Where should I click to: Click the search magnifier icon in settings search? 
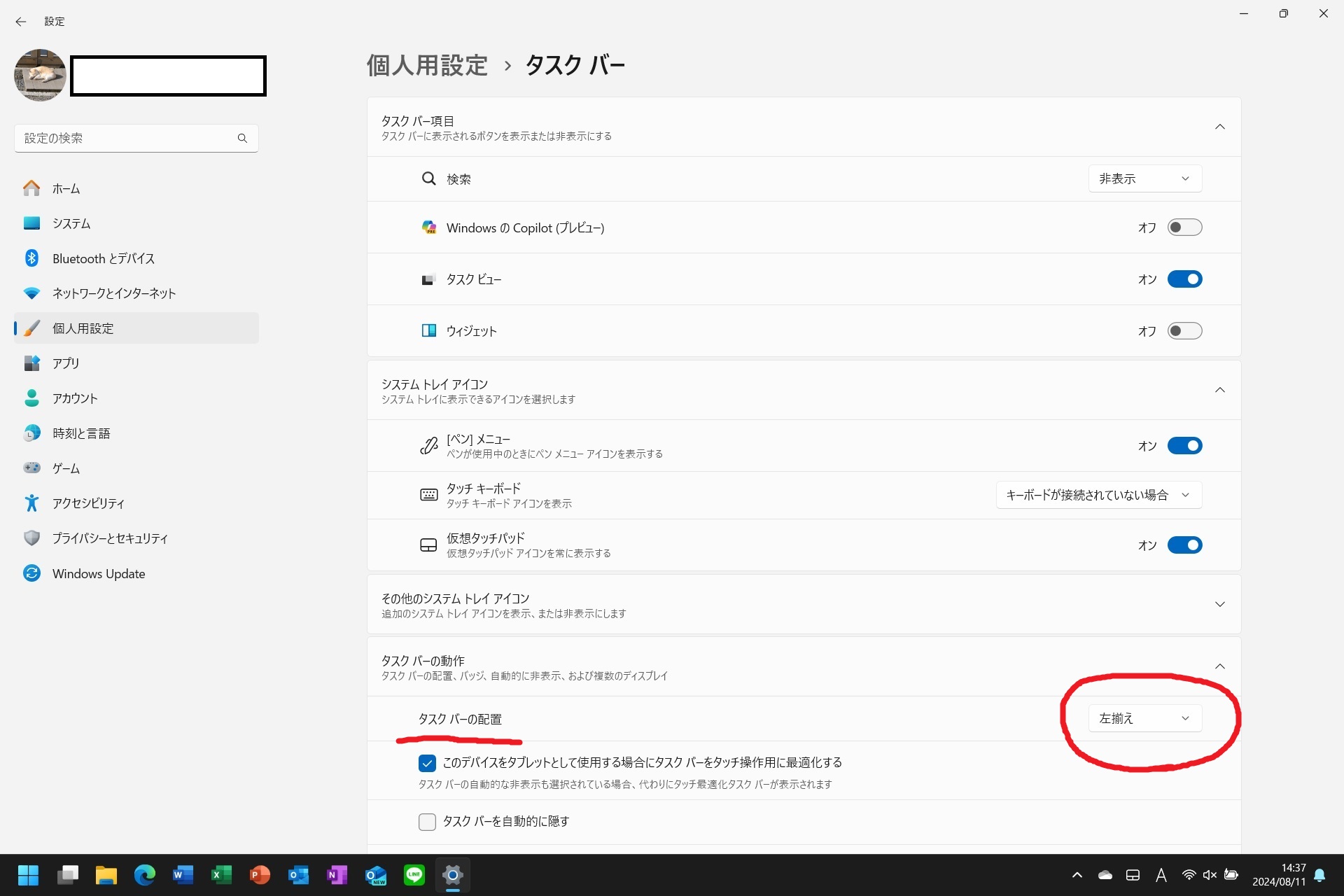click(242, 139)
